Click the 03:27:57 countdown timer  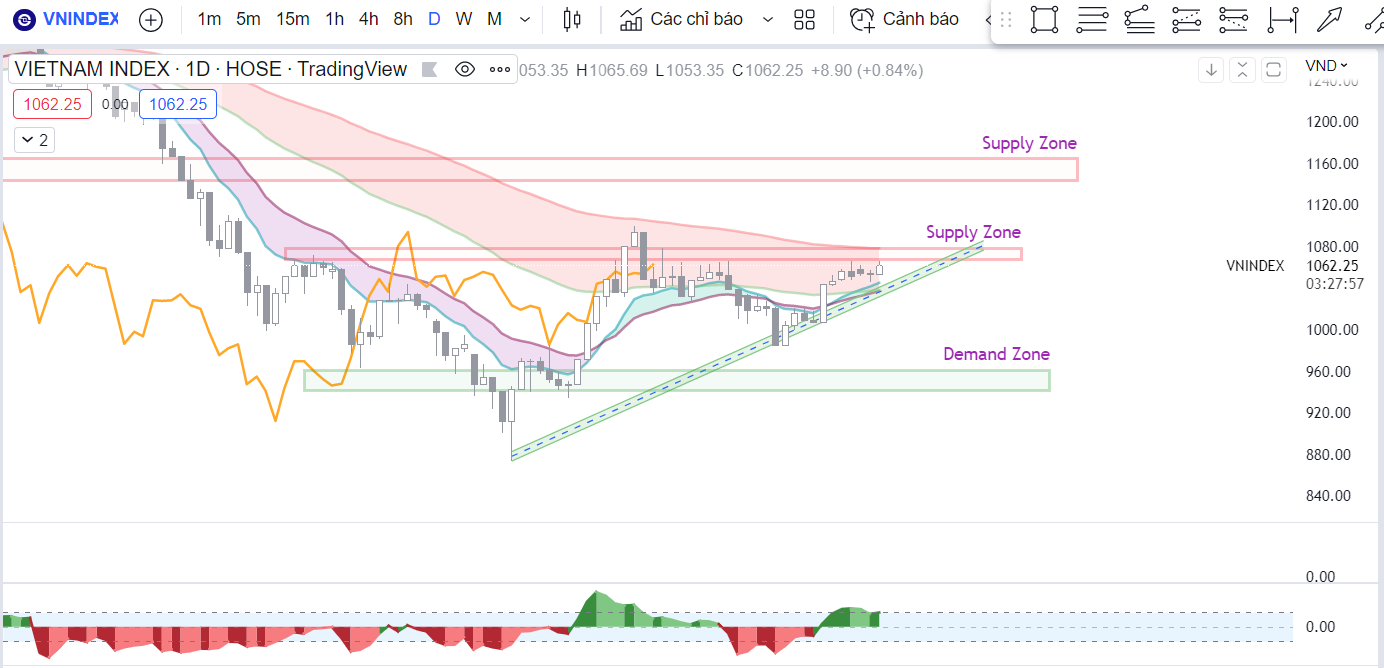(x=1334, y=284)
